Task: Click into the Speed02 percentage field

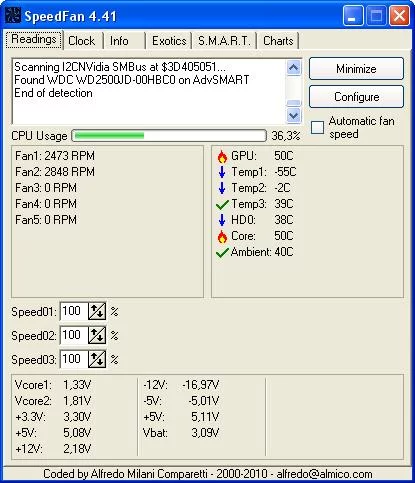Action: click(74, 335)
